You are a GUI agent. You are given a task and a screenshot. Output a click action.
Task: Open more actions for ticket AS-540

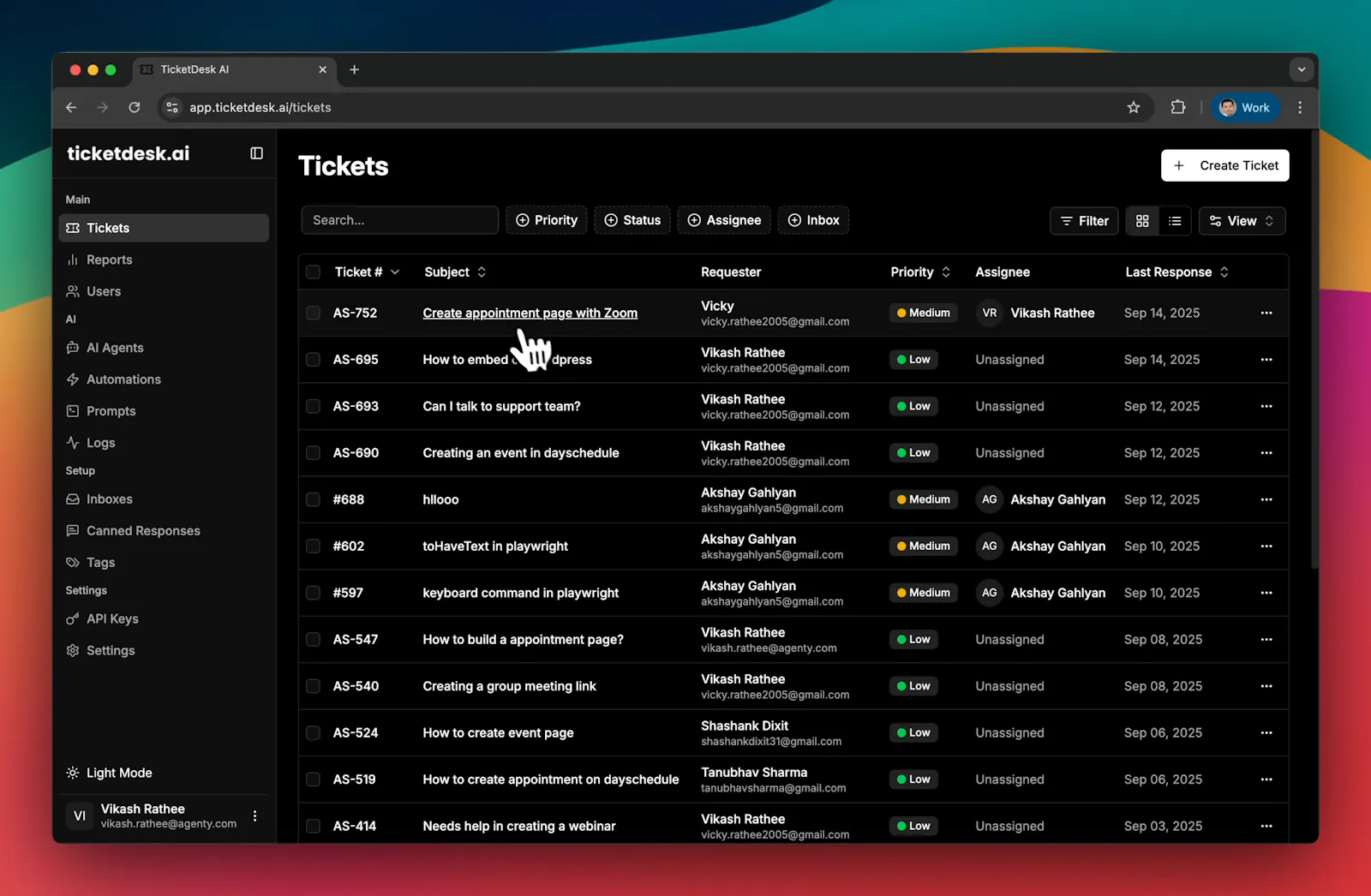tap(1266, 686)
